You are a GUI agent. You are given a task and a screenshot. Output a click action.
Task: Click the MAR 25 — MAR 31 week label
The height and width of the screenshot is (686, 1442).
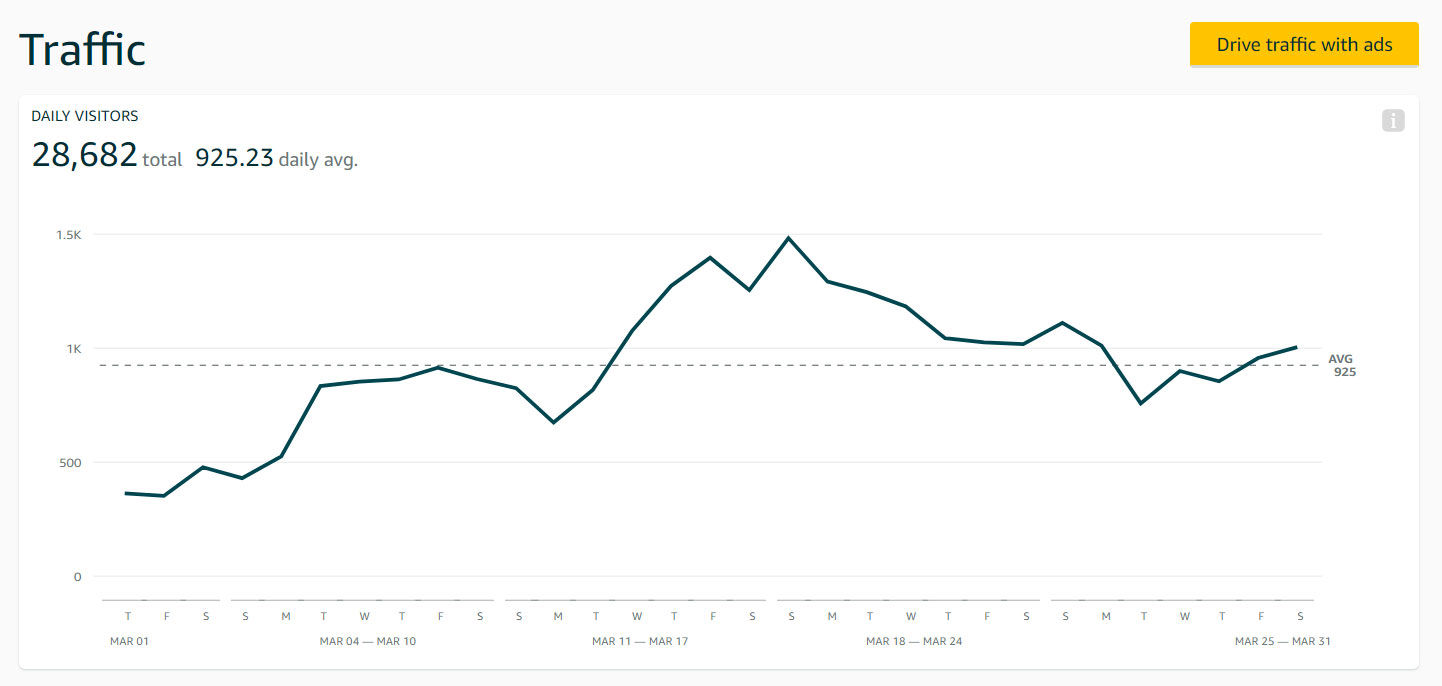click(1282, 641)
